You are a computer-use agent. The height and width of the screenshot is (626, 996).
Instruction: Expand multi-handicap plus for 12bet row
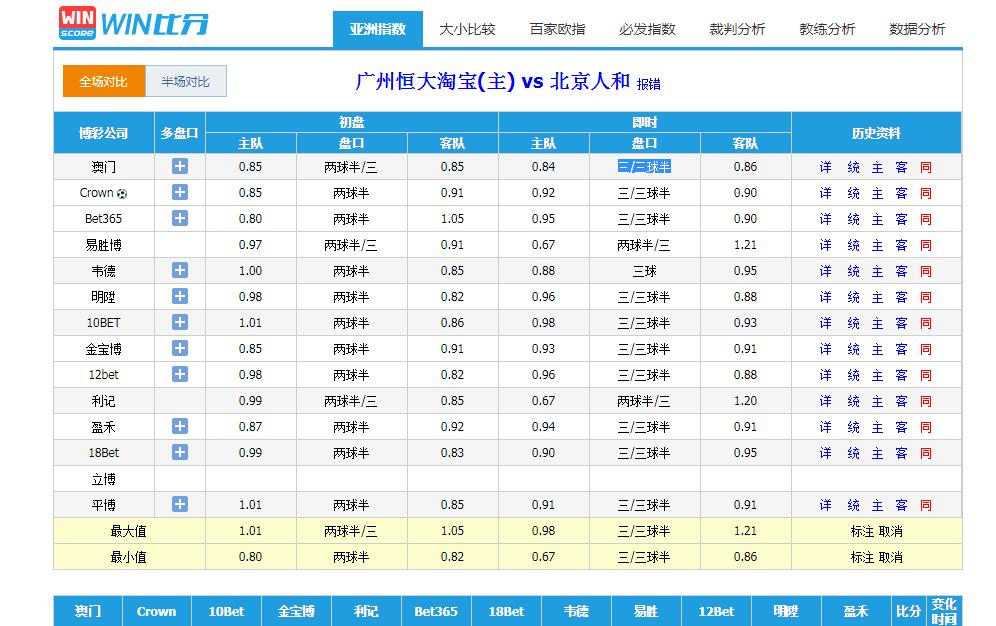(180, 375)
